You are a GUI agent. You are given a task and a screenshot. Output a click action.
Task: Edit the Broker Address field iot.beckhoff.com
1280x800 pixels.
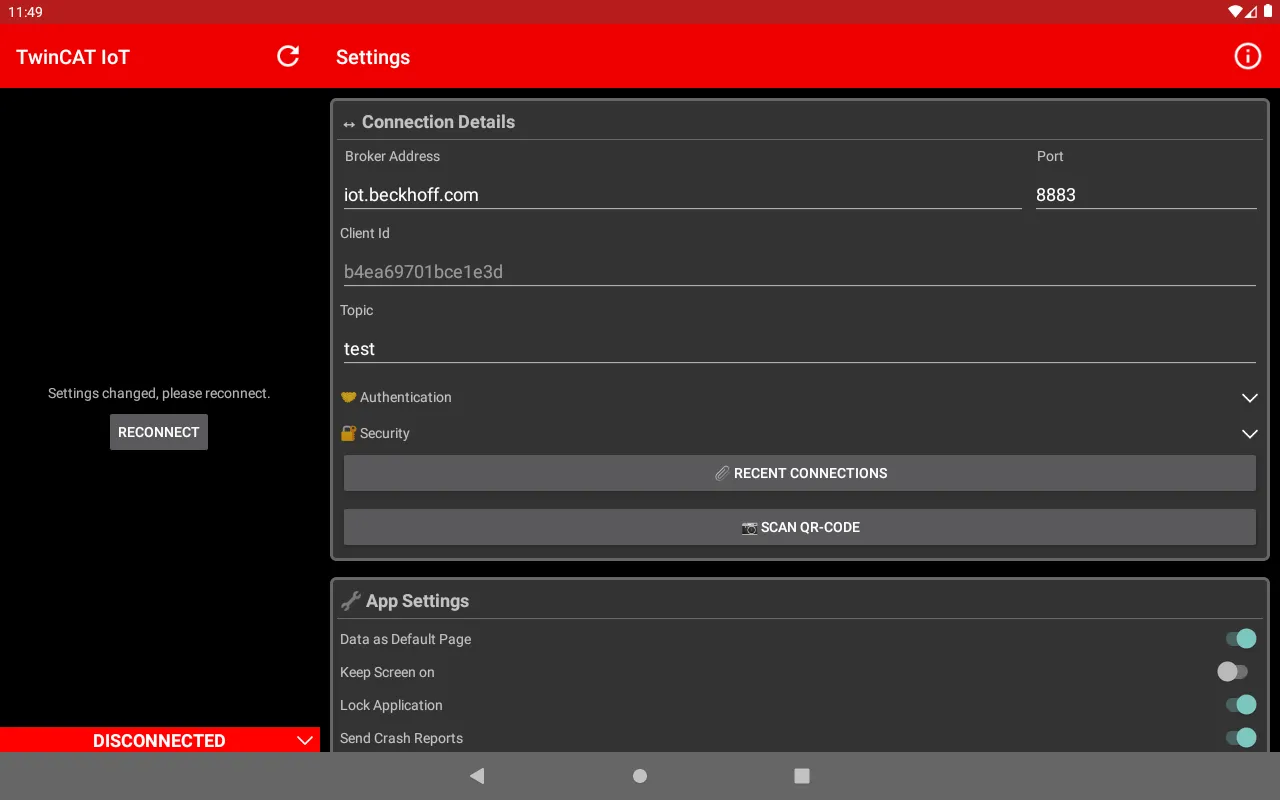tap(681, 195)
